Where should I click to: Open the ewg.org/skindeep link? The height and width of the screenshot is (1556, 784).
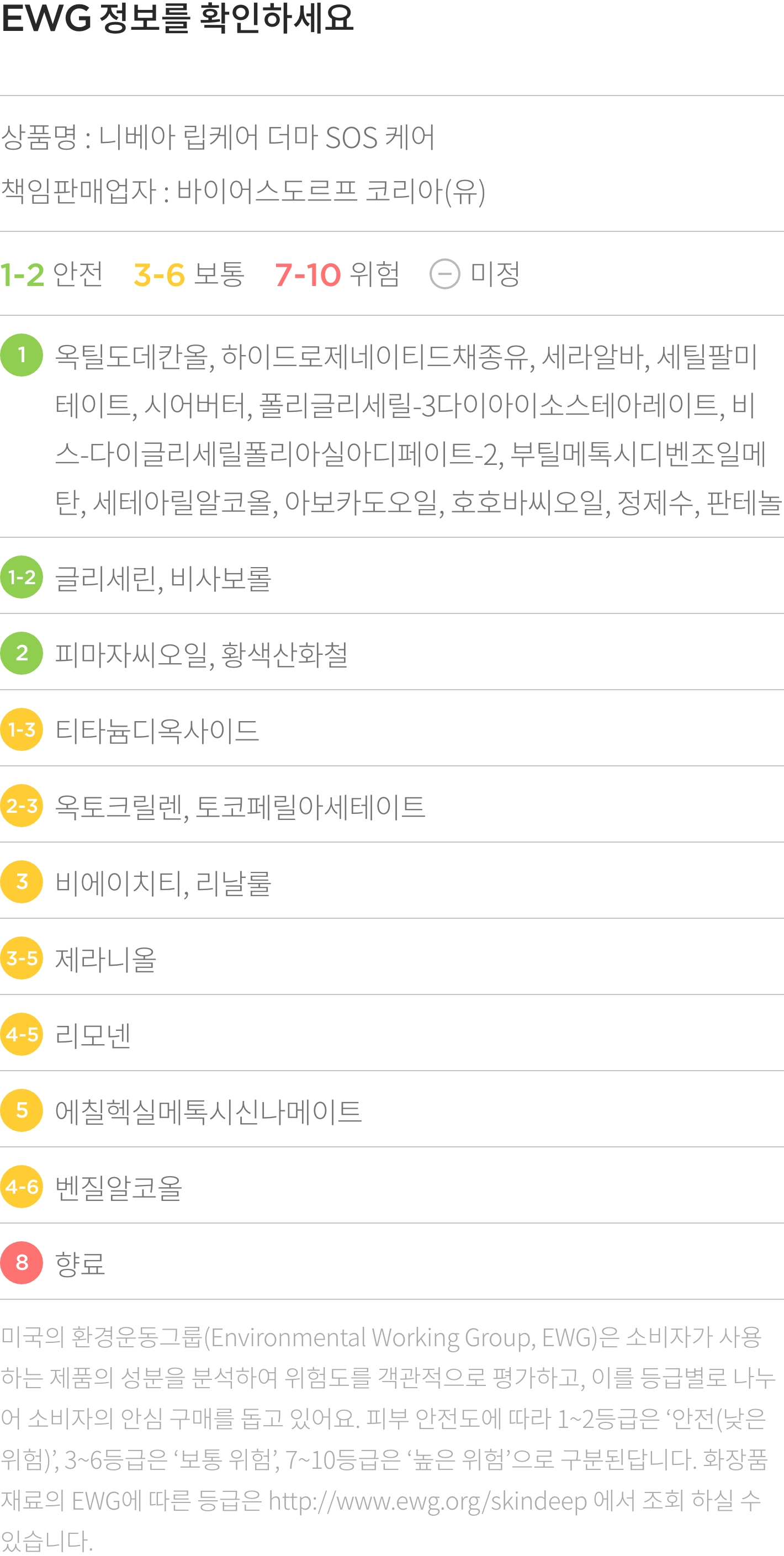[x=428, y=1500]
